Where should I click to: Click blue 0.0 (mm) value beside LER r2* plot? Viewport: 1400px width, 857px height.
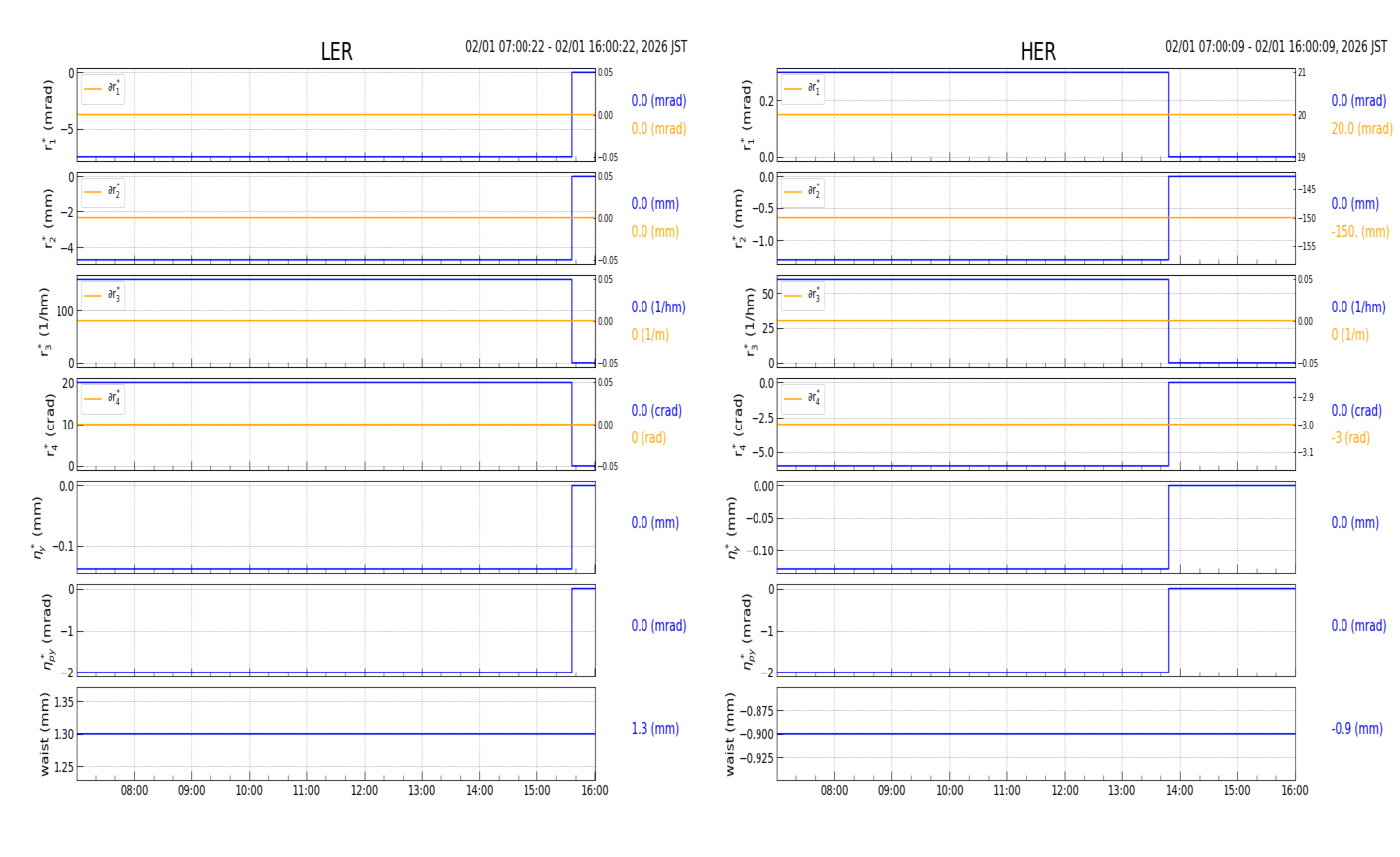click(x=655, y=204)
